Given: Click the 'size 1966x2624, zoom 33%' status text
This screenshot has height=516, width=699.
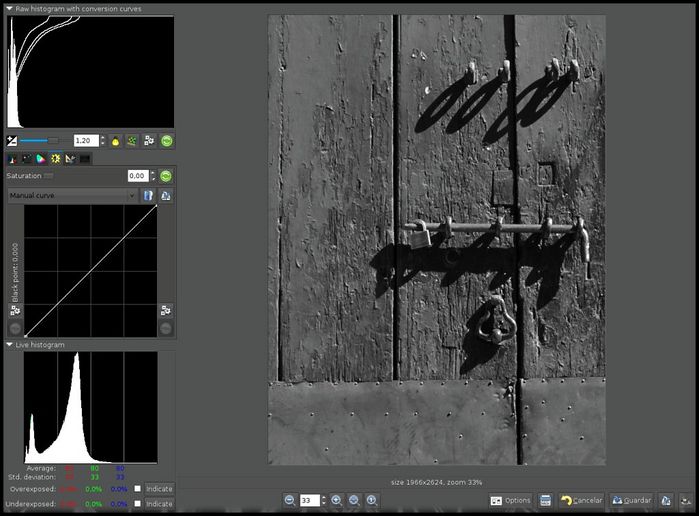Looking at the screenshot, I should pyautogui.click(x=436, y=482).
